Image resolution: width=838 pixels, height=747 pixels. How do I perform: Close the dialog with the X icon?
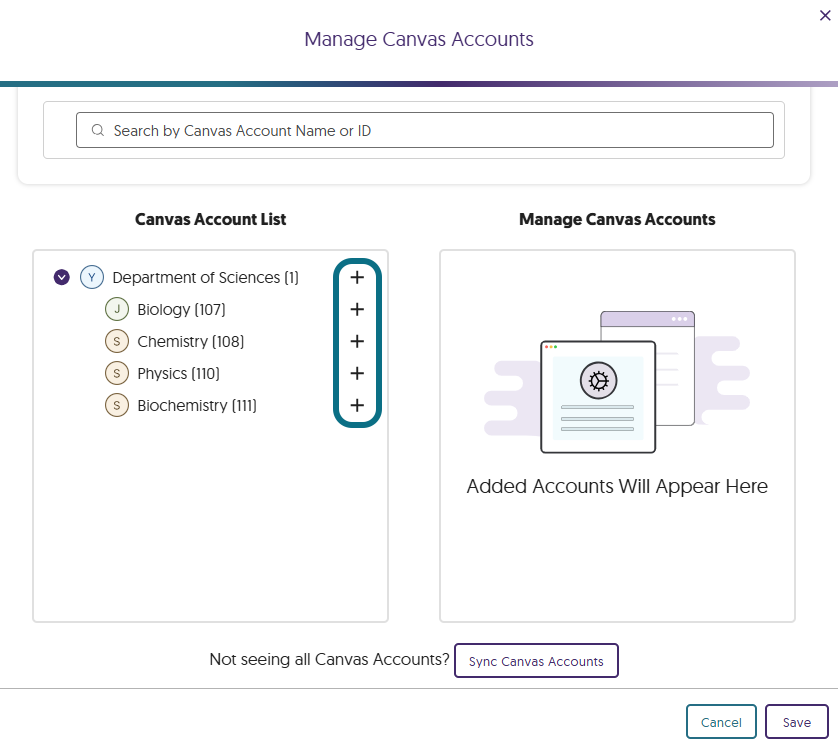[825, 15]
